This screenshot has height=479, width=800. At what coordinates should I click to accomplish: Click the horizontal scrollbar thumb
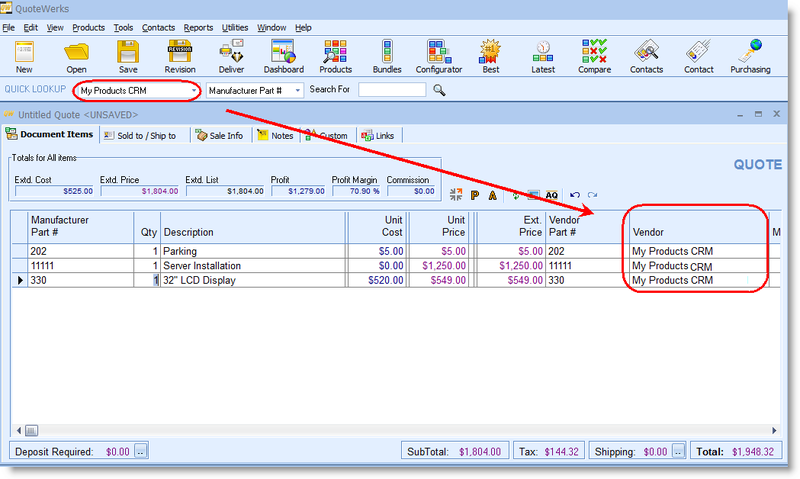(31, 431)
